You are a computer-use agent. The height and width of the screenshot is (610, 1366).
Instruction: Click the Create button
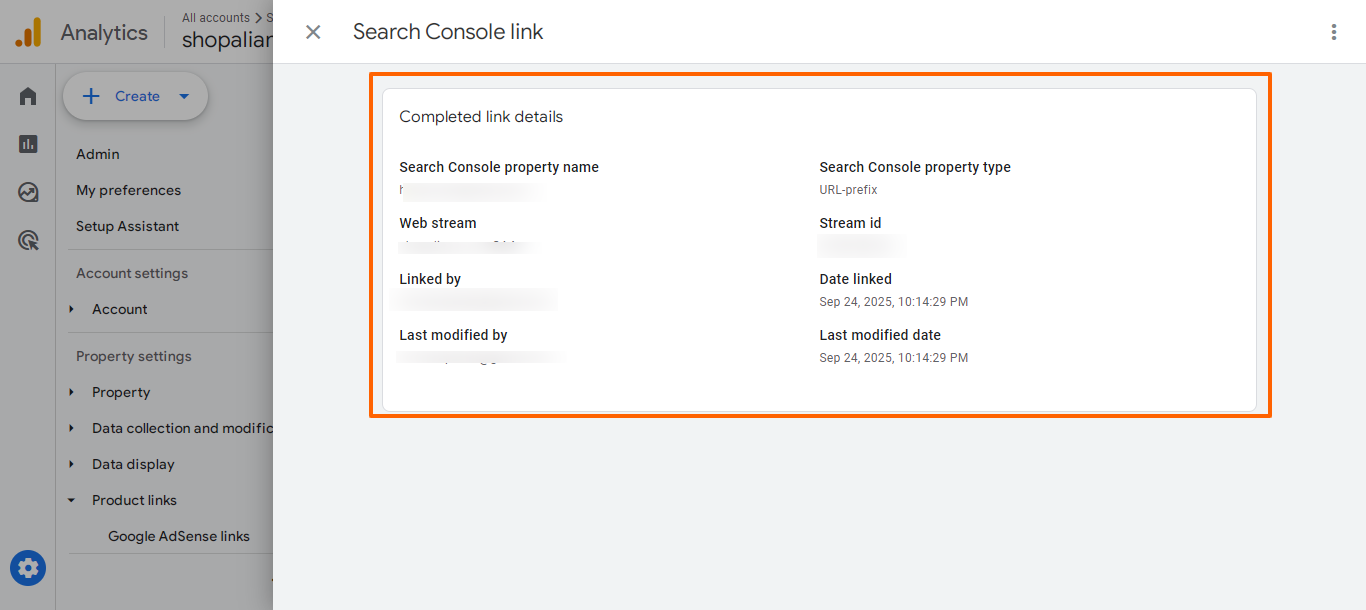pyautogui.click(x=122, y=96)
